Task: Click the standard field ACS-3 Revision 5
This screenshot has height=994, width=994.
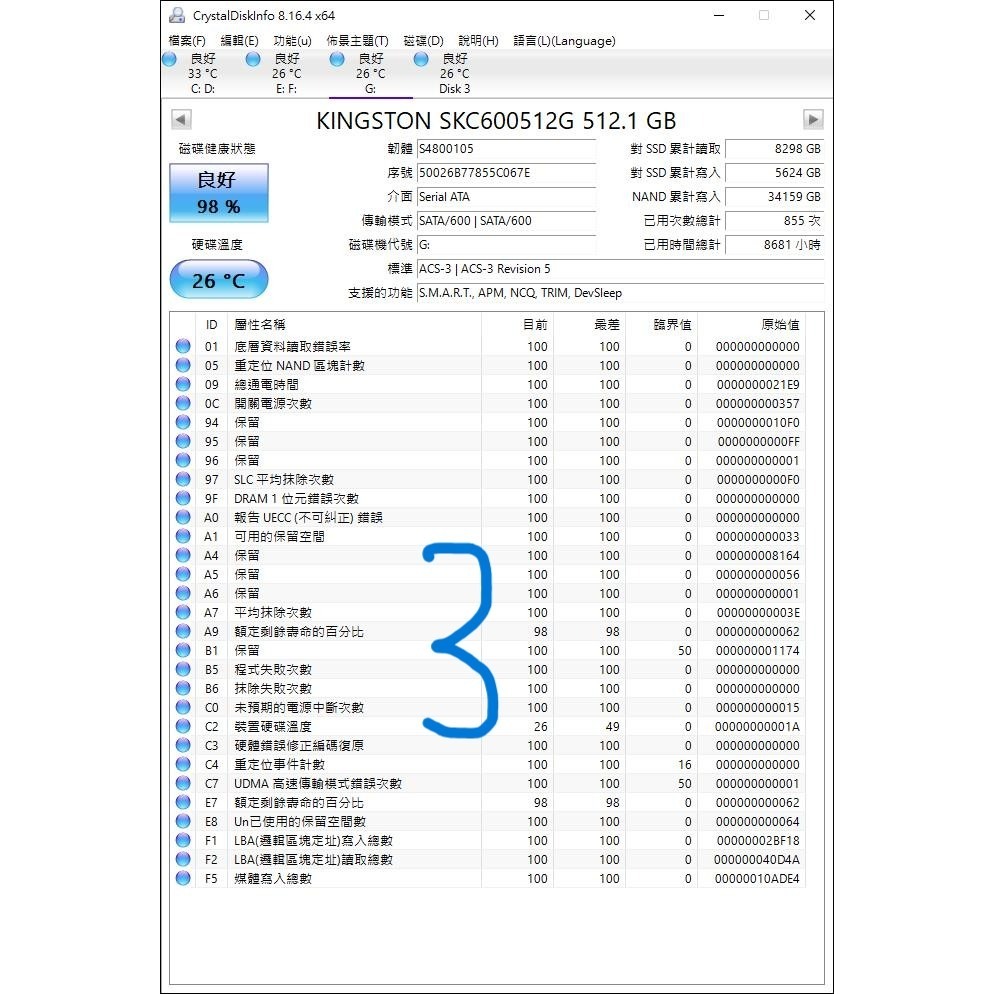Action: click(x=620, y=269)
